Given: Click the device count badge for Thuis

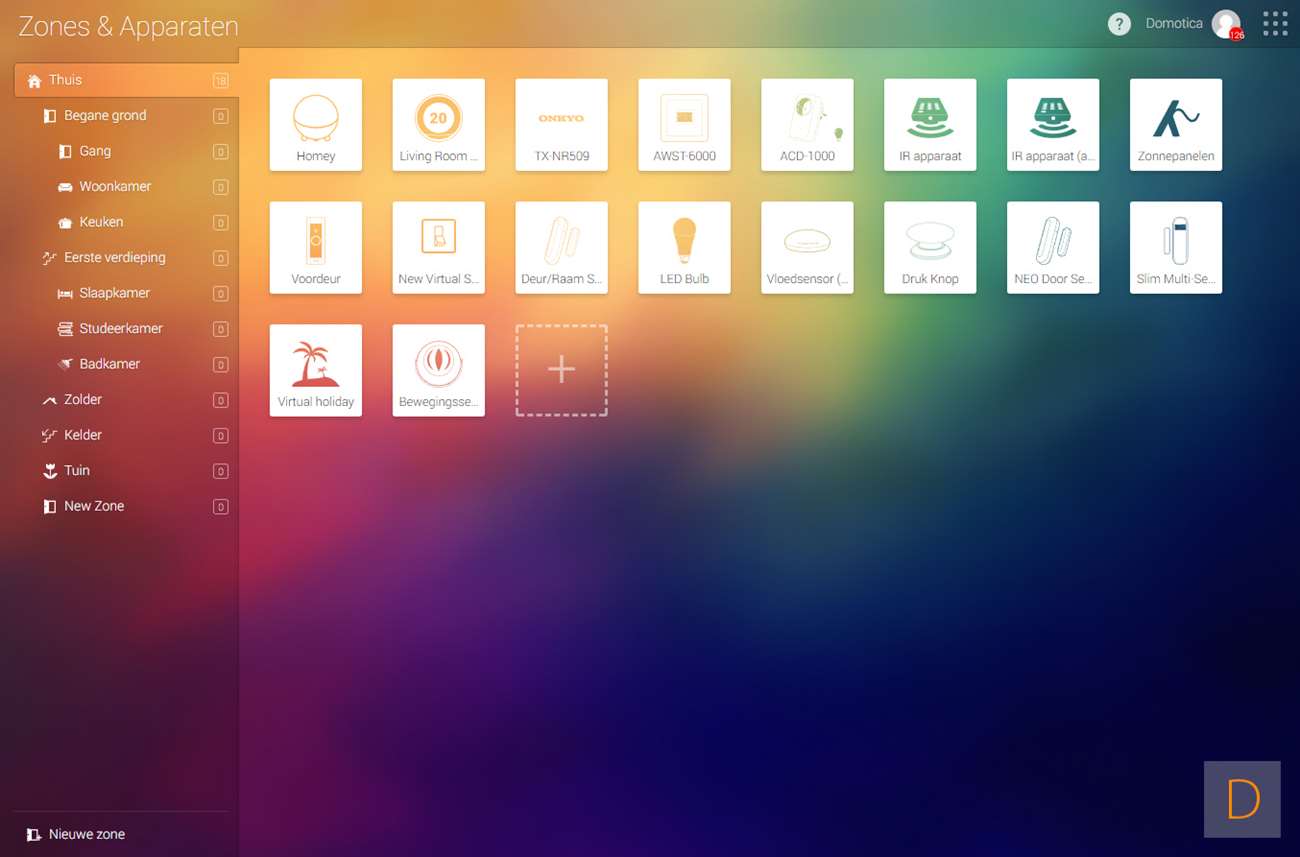Looking at the screenshot, I should tap(221, 81).
